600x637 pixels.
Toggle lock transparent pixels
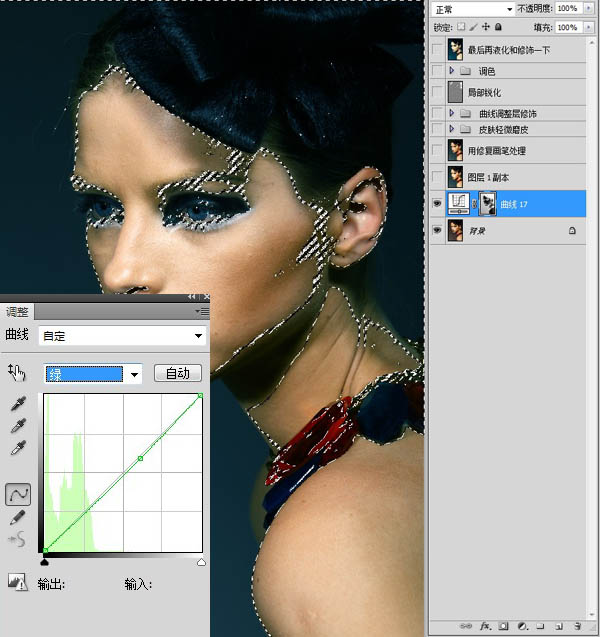(x=461, y=27)
